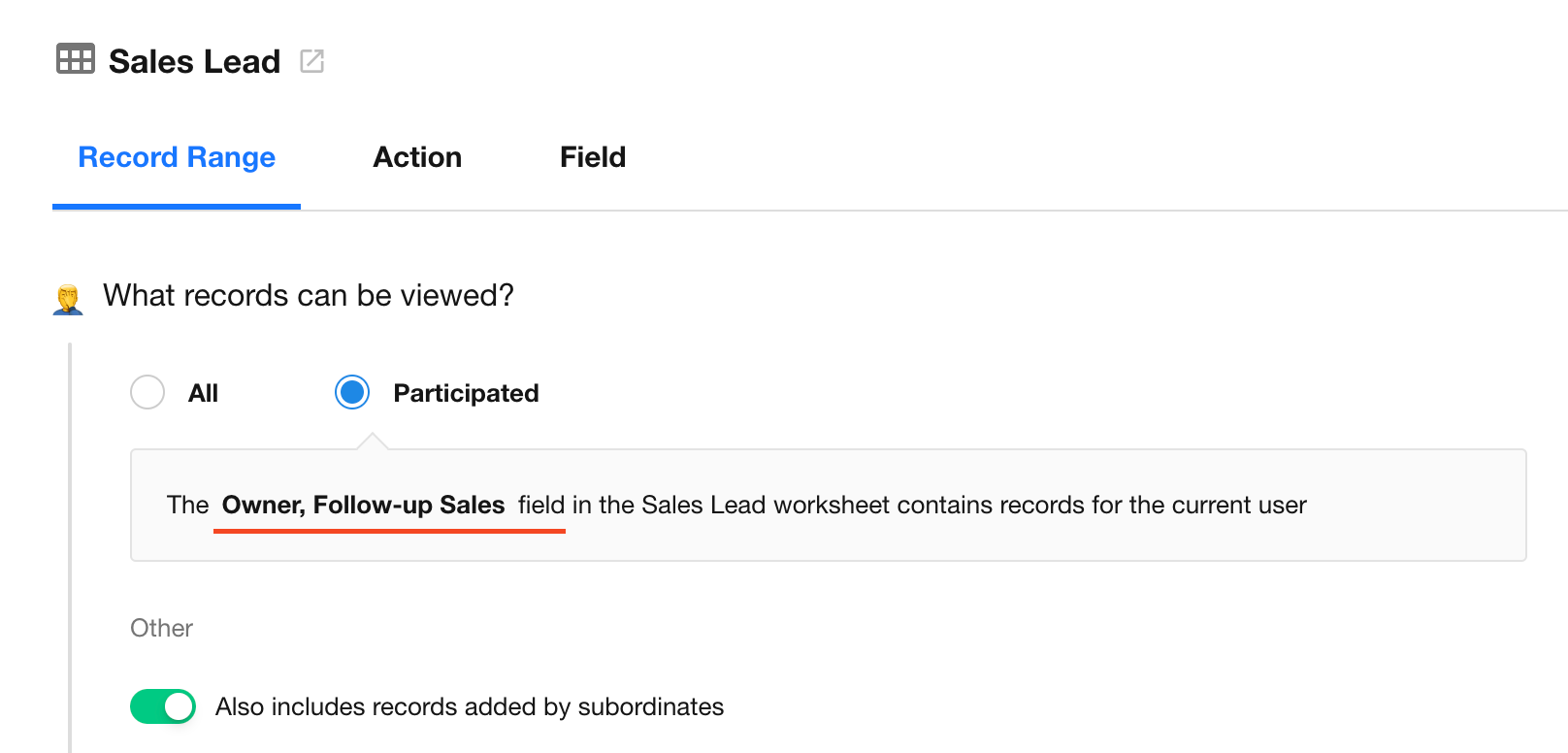
Task: Open the Action tab
Action: point(417,157)
